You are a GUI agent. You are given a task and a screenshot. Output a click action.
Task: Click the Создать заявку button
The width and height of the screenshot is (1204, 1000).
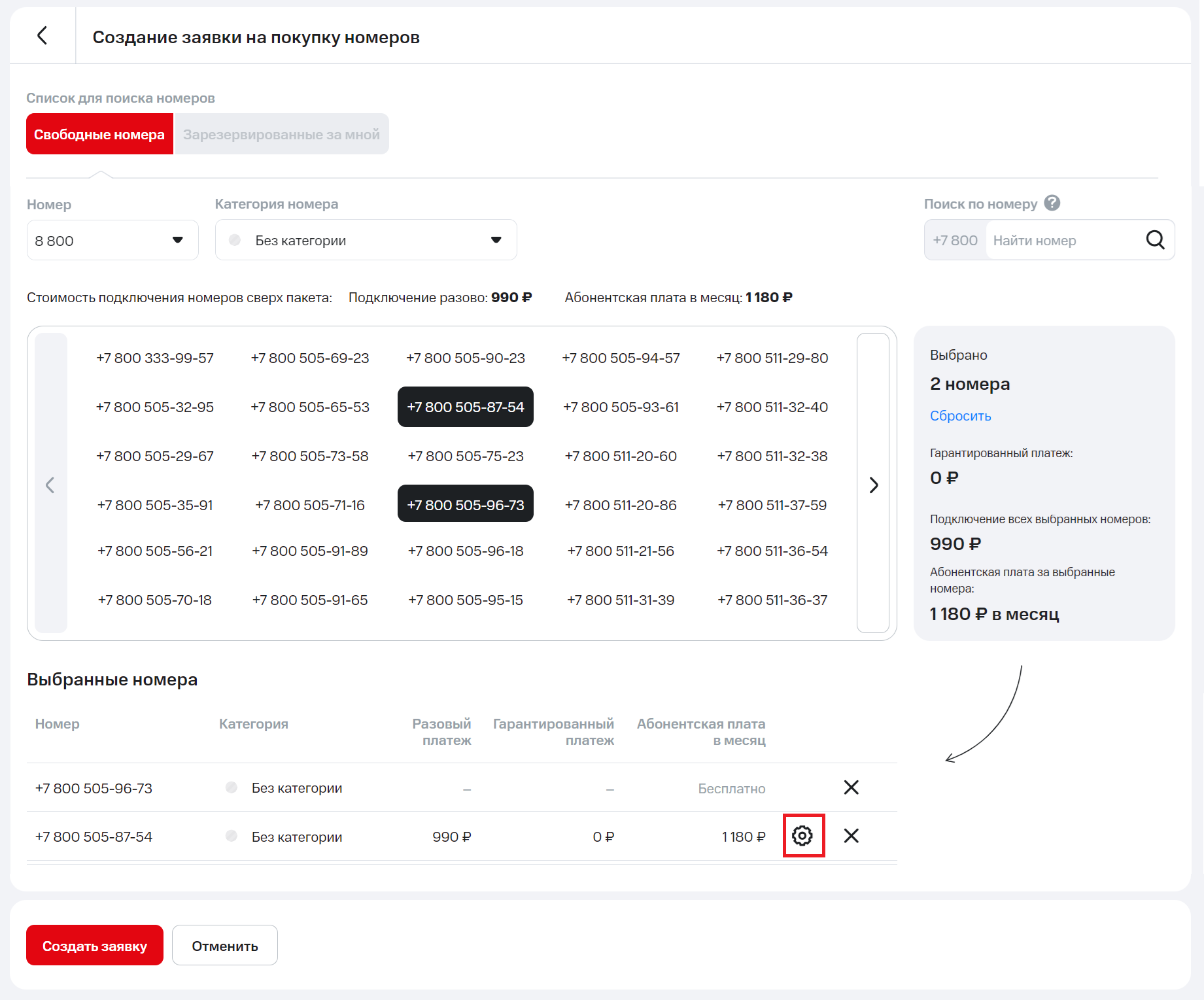tap(95, 946)
